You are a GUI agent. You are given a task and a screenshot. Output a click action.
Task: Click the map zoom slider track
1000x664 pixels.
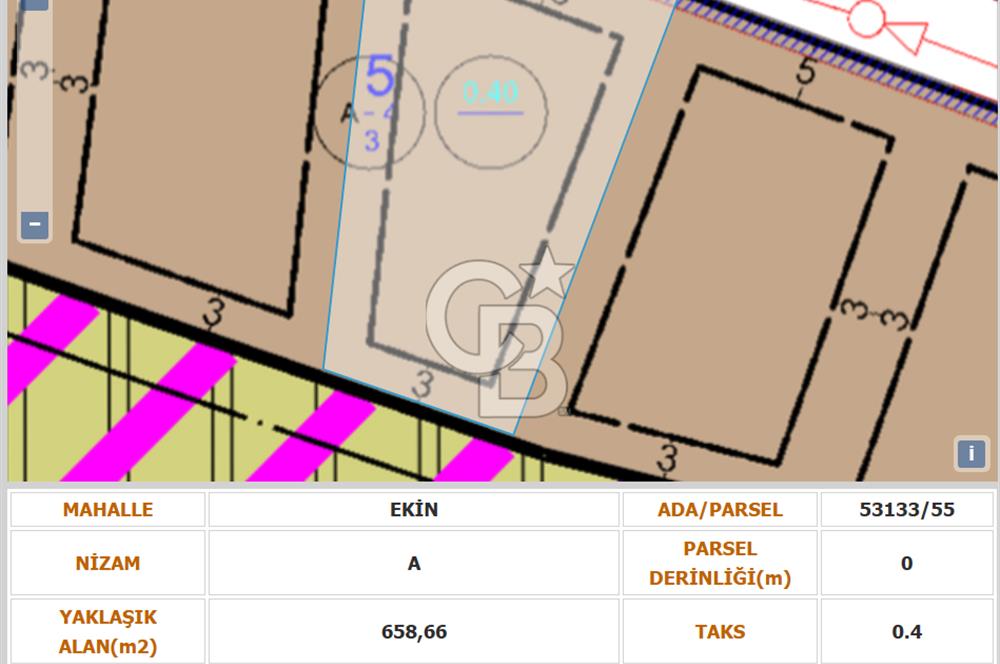click(x=34, y=110)
